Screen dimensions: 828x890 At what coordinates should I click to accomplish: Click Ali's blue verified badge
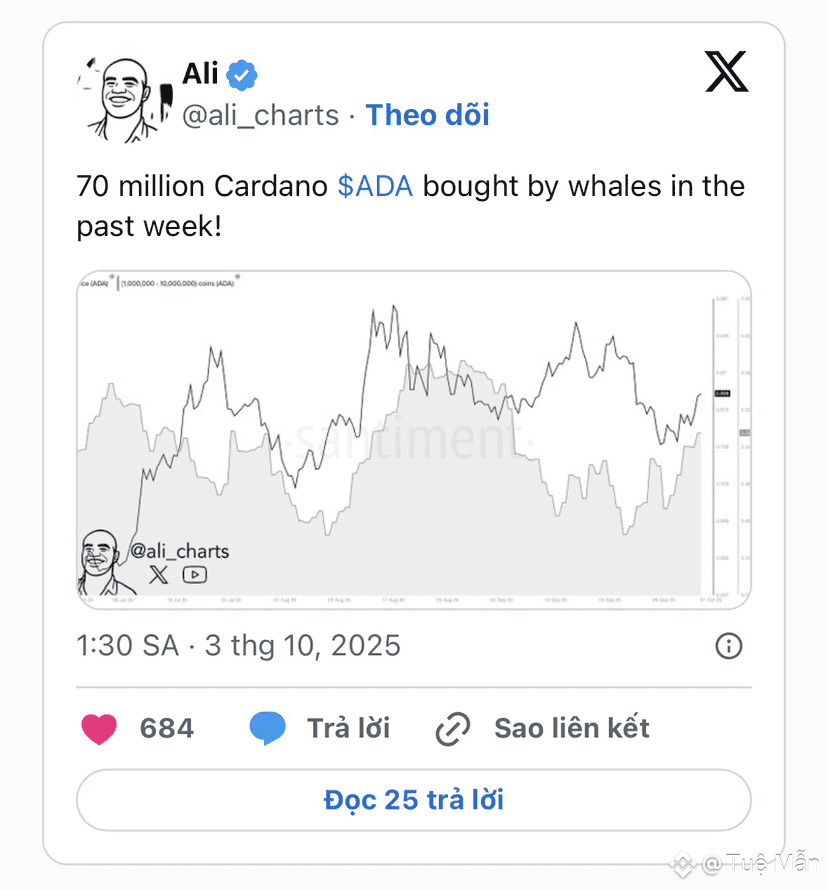pyautogui.click(x=242, y=73)
